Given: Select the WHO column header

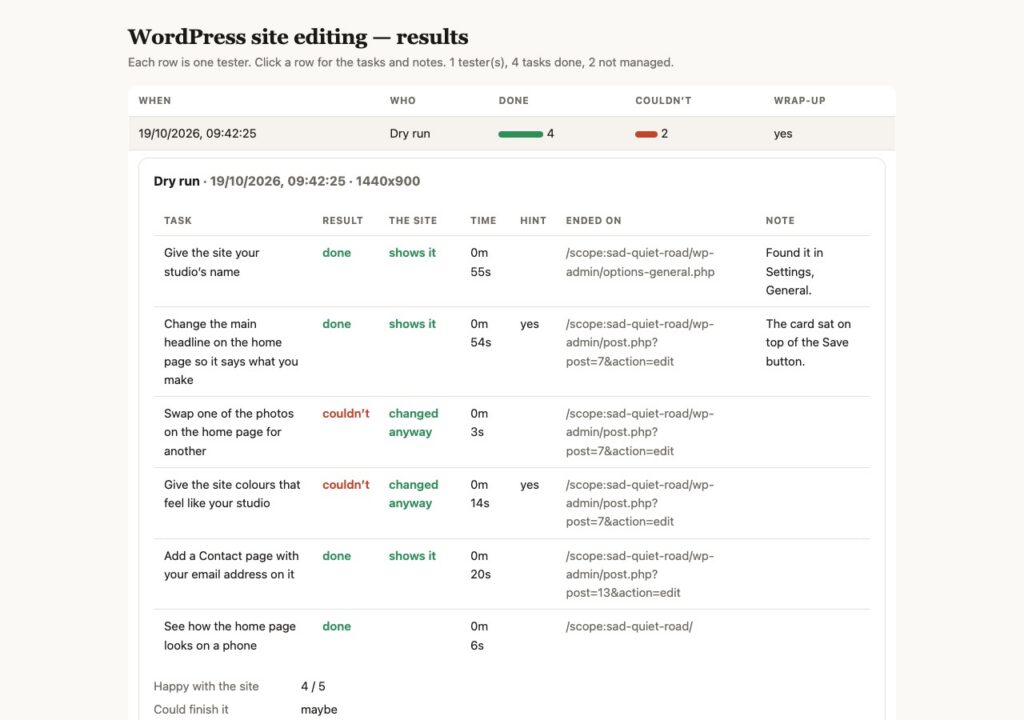Looking at the screenshot, I should 402,101.
